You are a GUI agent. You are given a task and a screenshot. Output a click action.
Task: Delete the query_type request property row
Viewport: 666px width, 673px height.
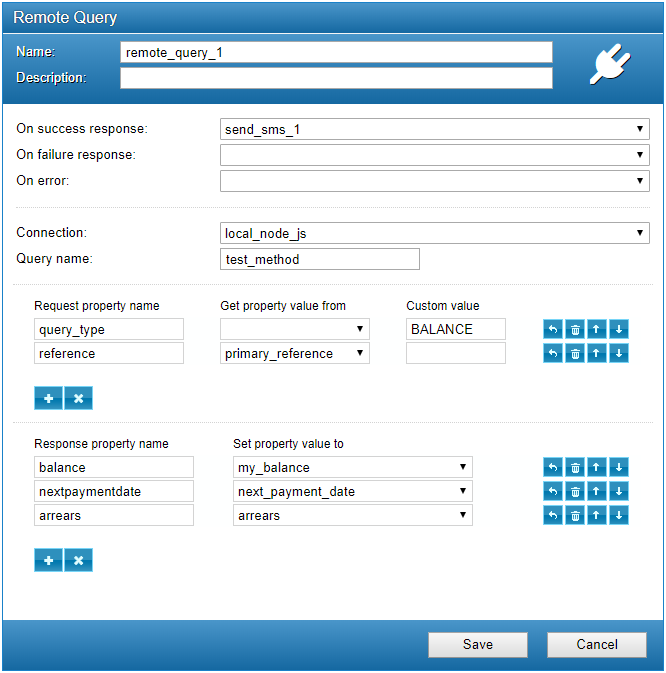575,330
